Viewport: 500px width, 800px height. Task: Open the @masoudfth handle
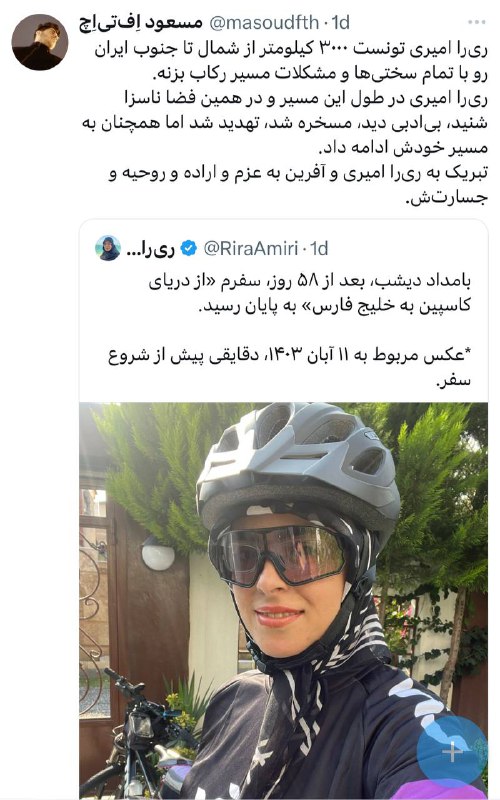(264, 23)
